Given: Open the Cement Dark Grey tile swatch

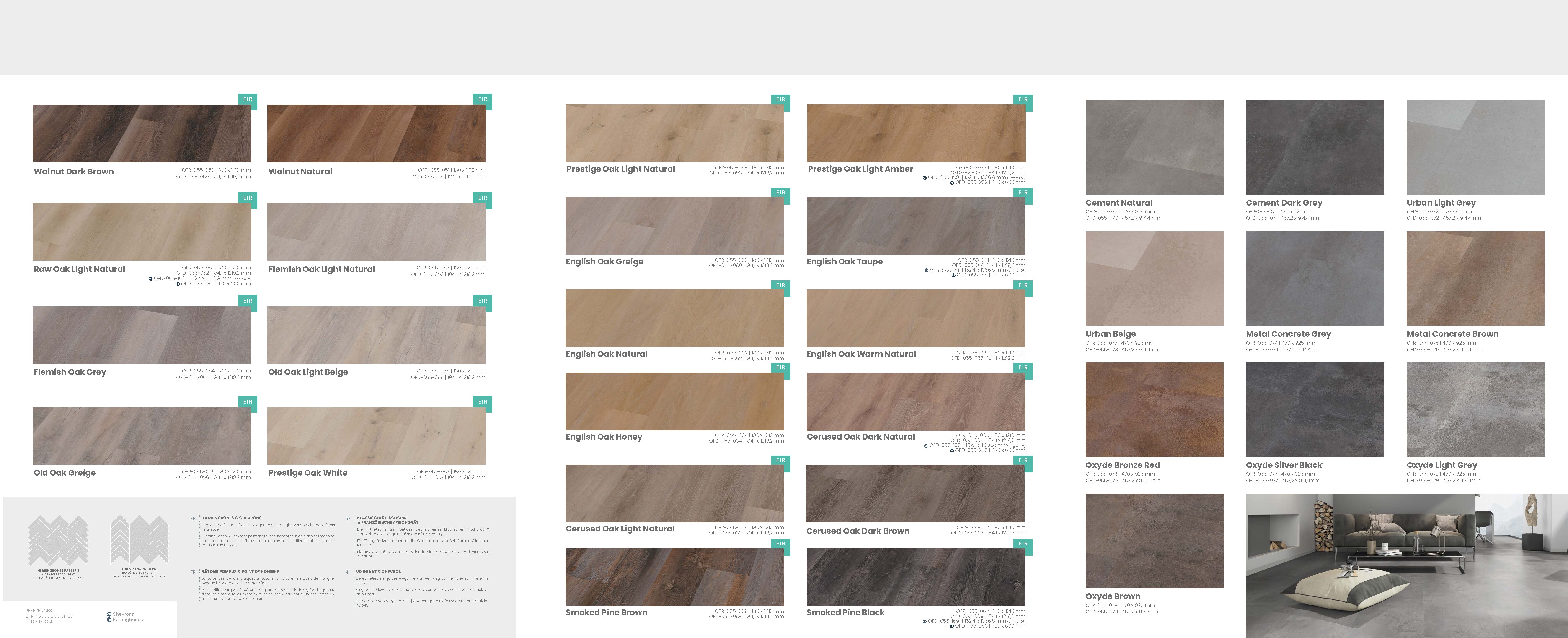Looking at the screenshot, I should pos(1315,147).
